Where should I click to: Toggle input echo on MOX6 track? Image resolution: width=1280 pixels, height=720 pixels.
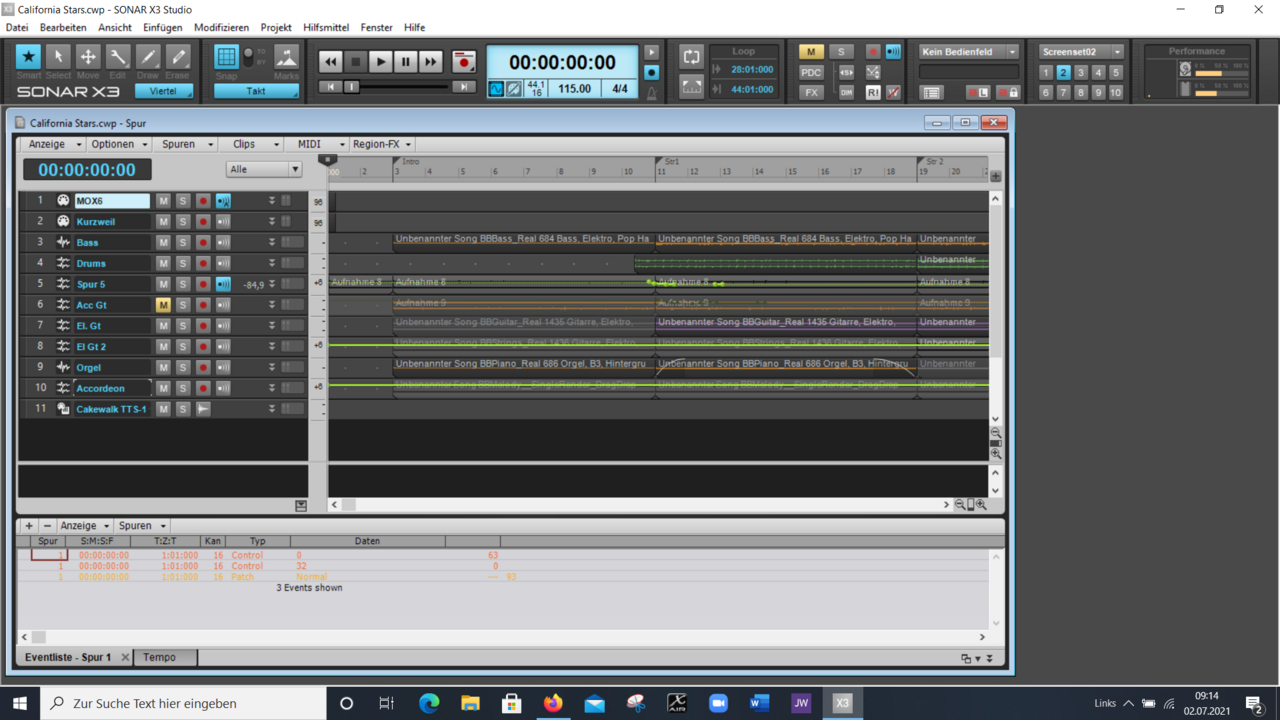(223, 201)
